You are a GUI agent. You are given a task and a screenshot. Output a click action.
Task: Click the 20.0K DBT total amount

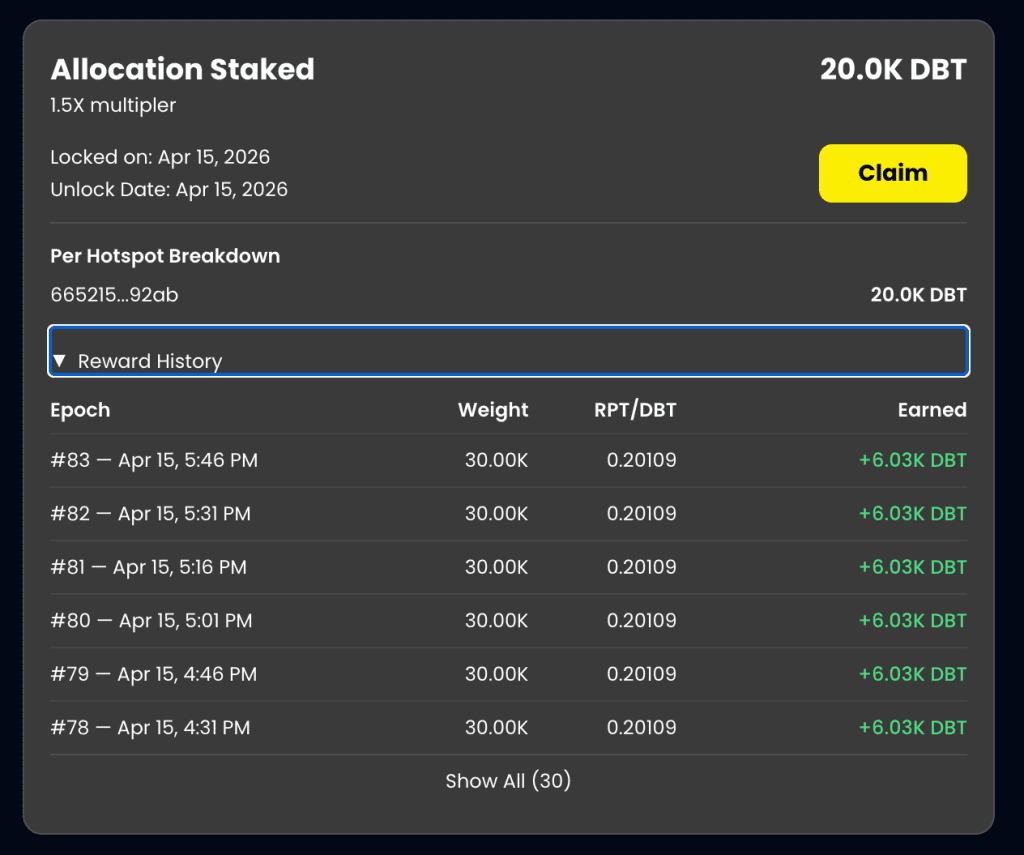[893, 70]
